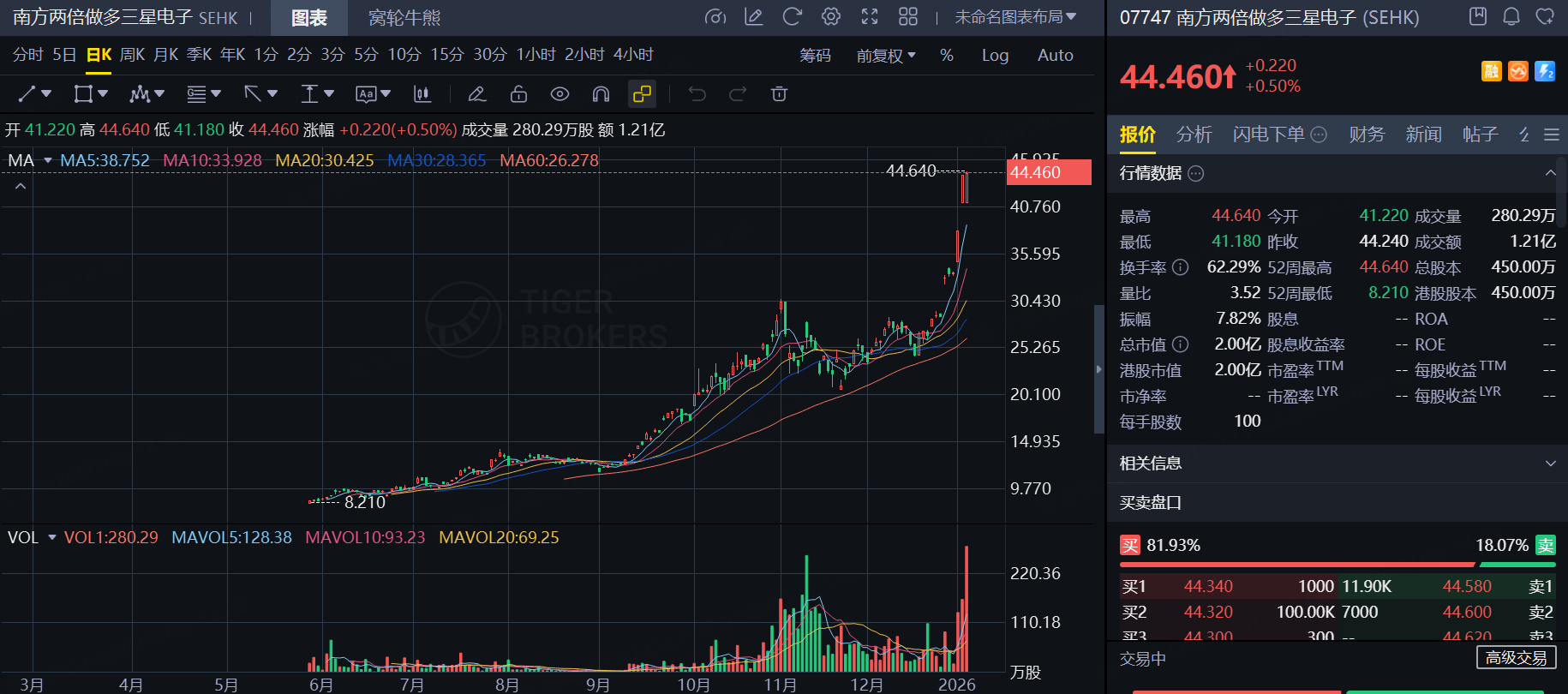Toggle the highlighted yellow linked-drawing button
Image resolution: width=1568 pixels, height=694 pixels.
tap(642, 93)
